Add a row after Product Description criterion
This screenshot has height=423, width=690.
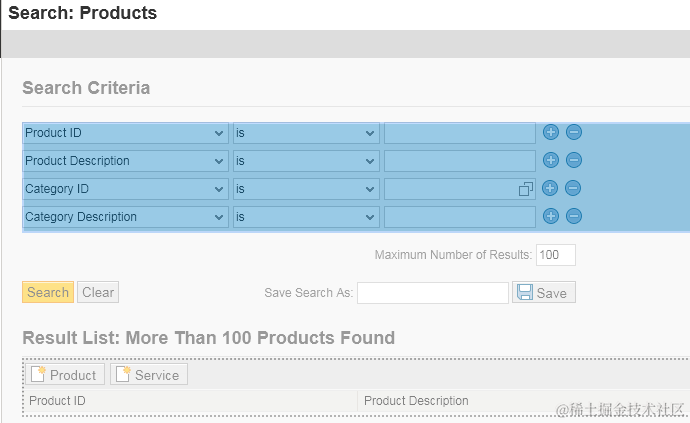pos(550,160)
